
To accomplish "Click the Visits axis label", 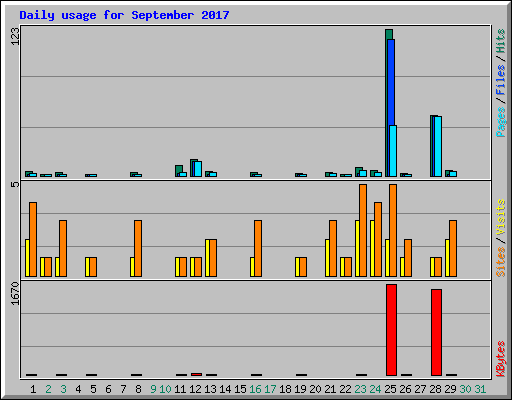I will 500,217.
